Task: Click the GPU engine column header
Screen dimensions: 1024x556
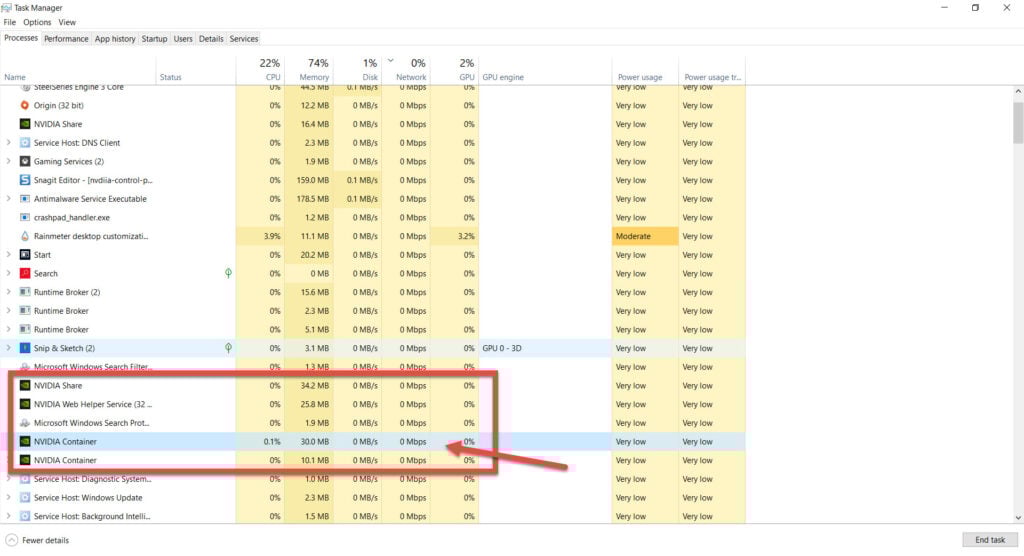Action: pyautogui.click(x=545, y=70)
